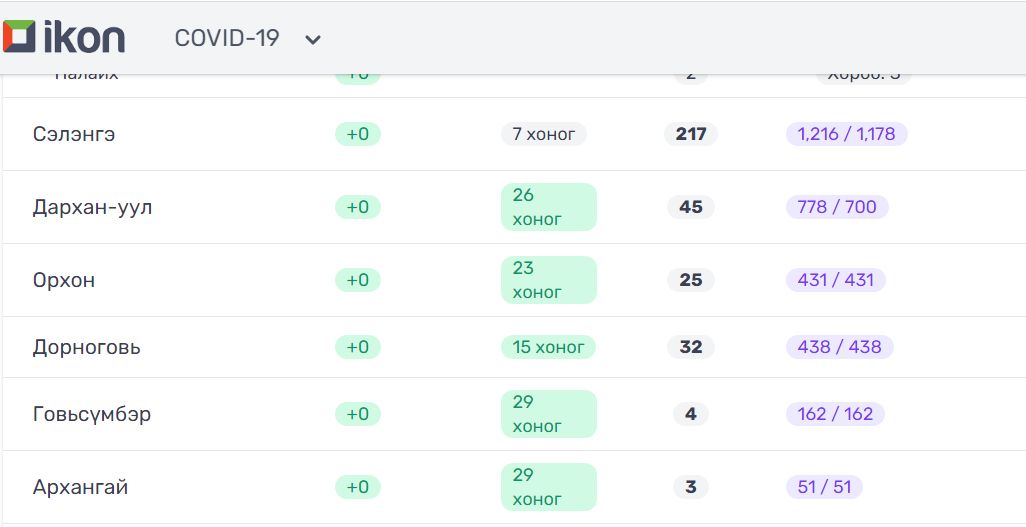The image size is (1026, 527).
Task: Click the 1,216 / 1,178 purple badge
Action: [x=846, y=134]
